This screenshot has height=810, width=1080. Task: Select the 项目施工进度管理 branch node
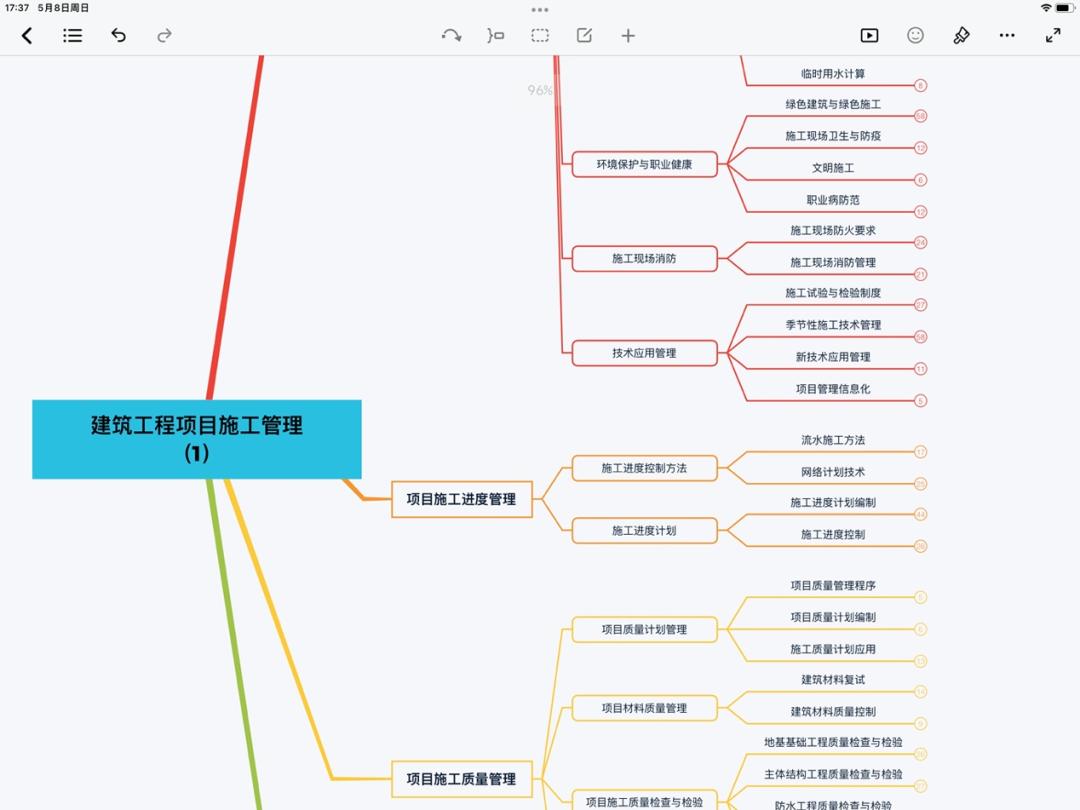click(460, 499)
